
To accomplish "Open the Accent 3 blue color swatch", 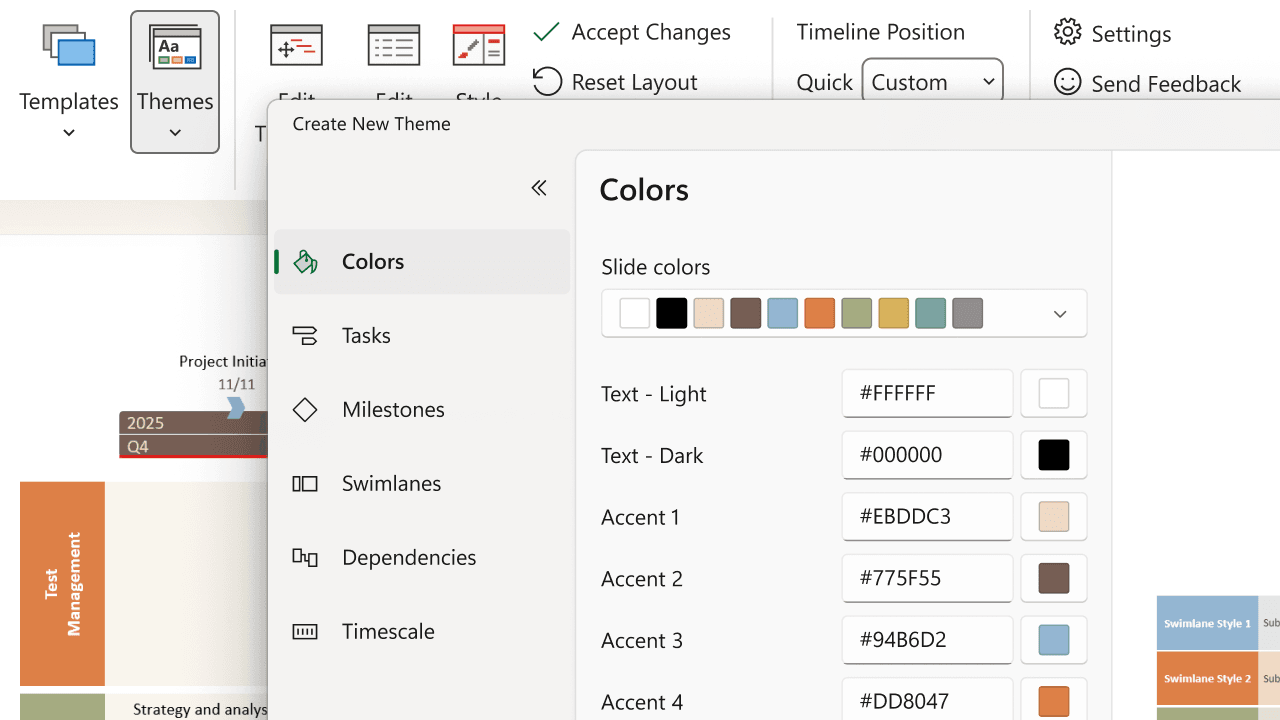I will 1054,640.
